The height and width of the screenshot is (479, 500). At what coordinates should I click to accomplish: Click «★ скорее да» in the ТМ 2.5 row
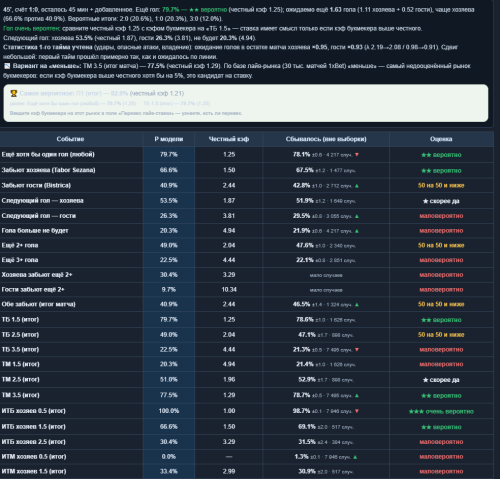pos(441,380)
